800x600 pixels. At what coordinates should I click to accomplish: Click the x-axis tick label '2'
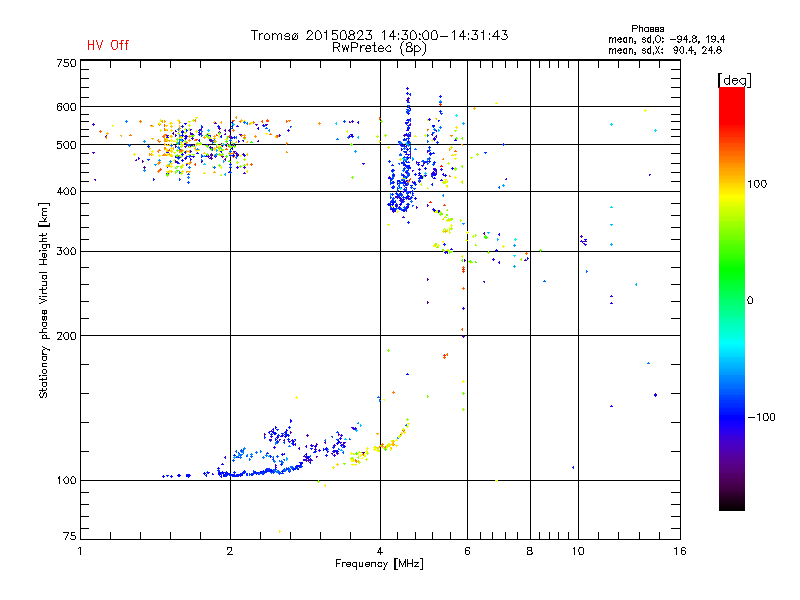pyautogui.click(x=230, y=551)
